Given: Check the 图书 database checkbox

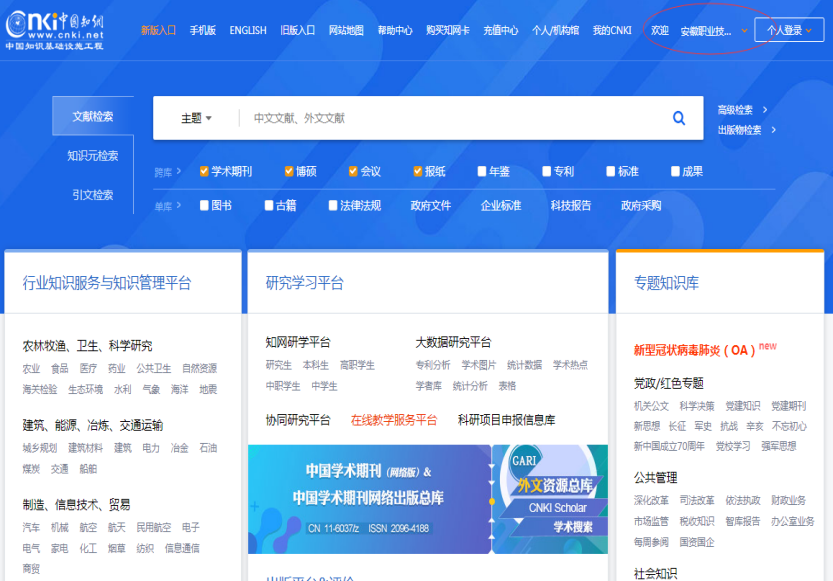Looking at the screenshot, I should [204, 205].
